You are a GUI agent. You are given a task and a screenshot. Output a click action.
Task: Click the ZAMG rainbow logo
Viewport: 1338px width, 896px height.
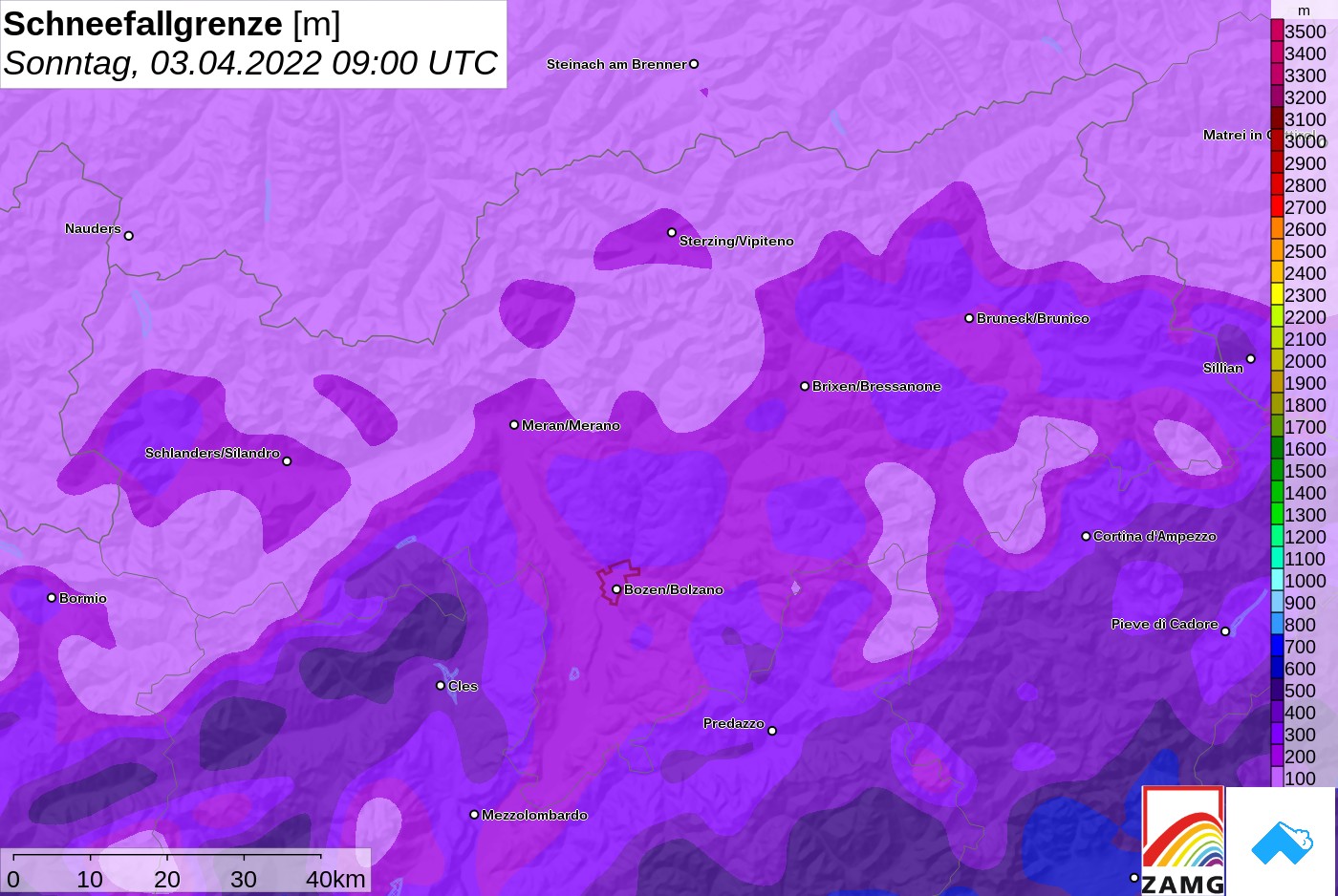tap(1183, 841)
